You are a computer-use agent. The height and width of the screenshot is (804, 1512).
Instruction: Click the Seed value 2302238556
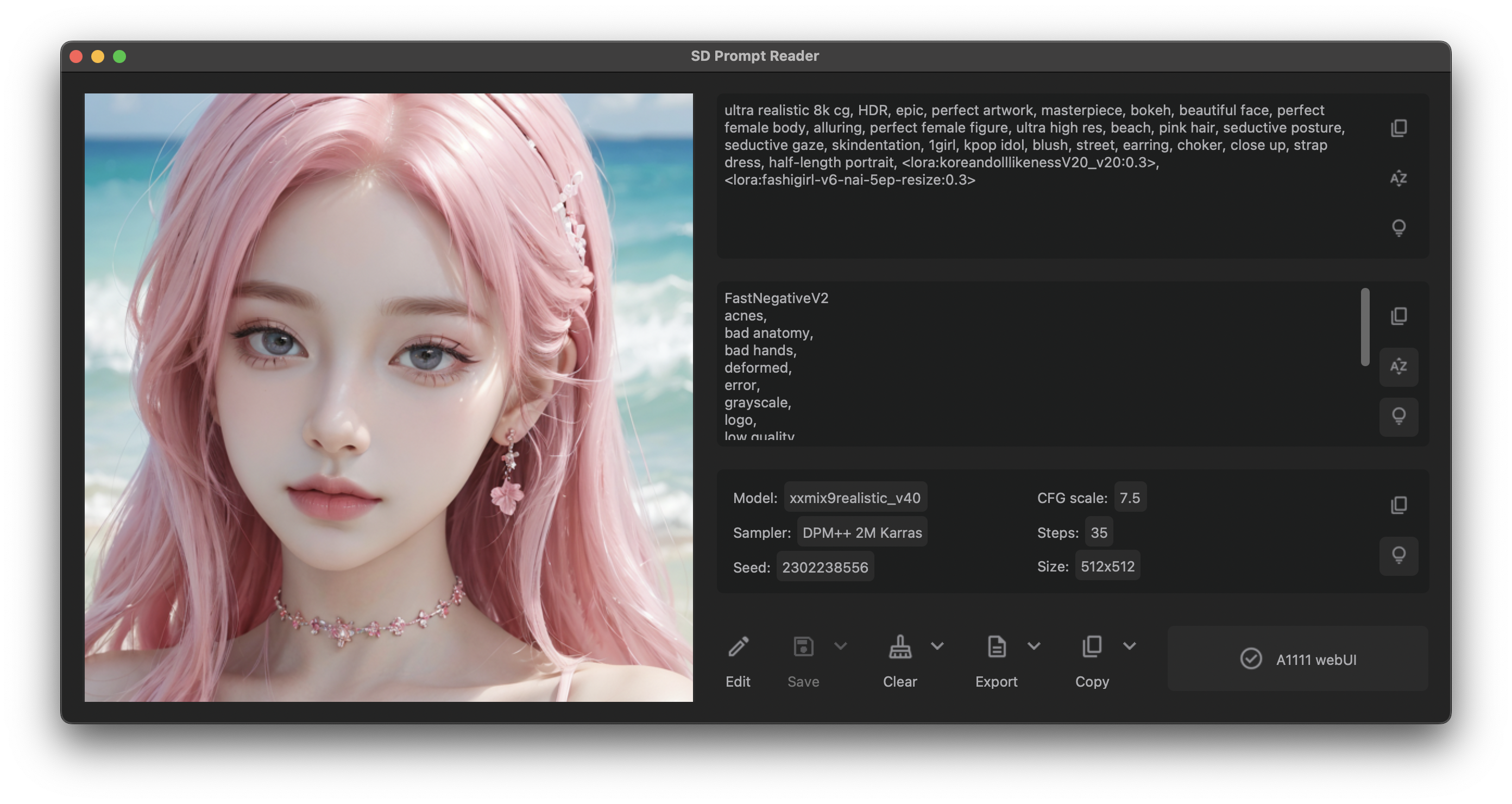pyautogui.click(x=824, y=567)
